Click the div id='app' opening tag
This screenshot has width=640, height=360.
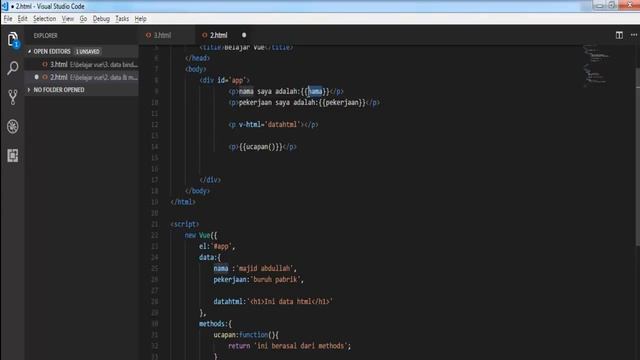click(x=224, y=80)
